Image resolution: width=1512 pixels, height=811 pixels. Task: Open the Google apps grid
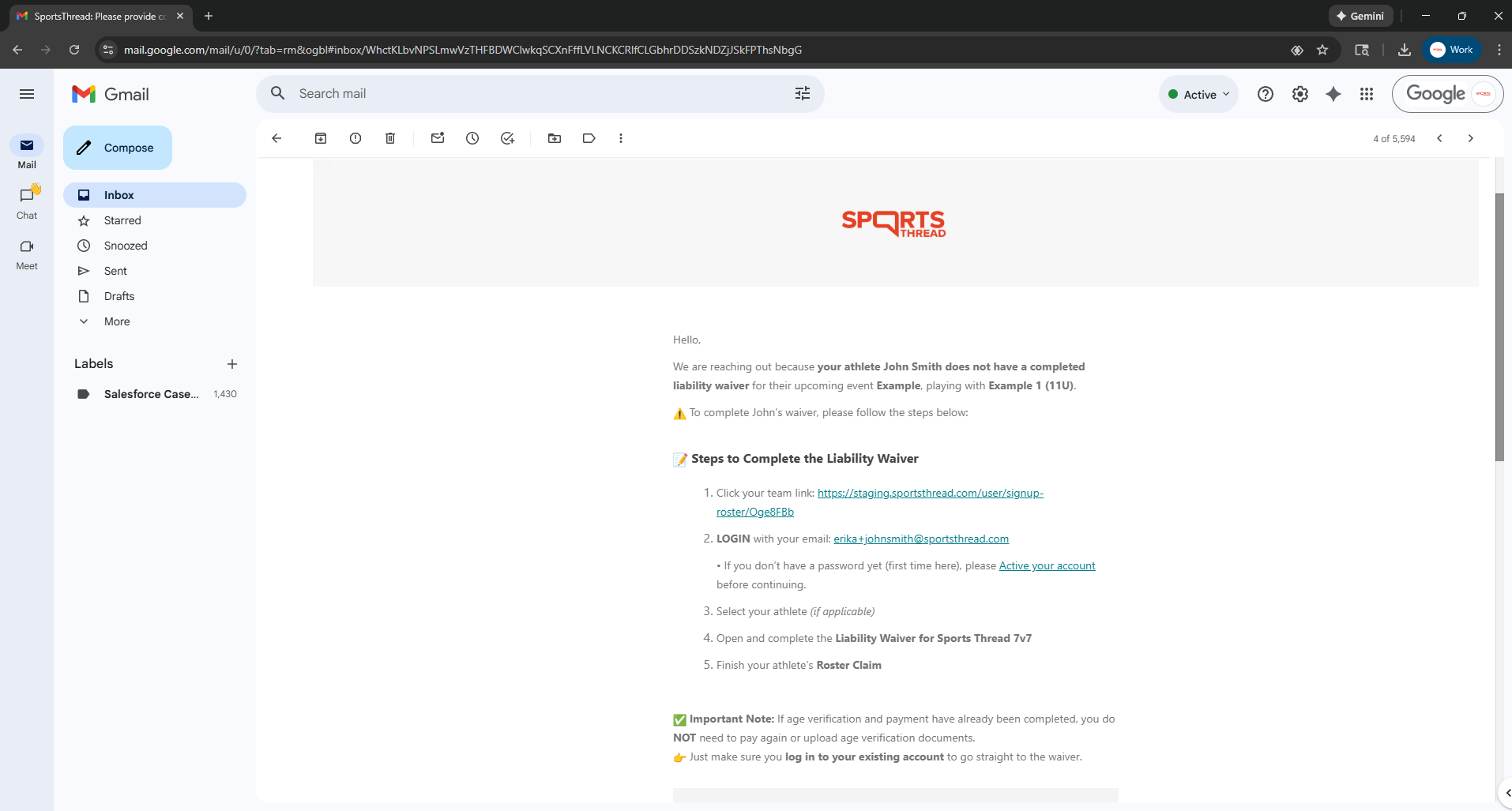1367,94
